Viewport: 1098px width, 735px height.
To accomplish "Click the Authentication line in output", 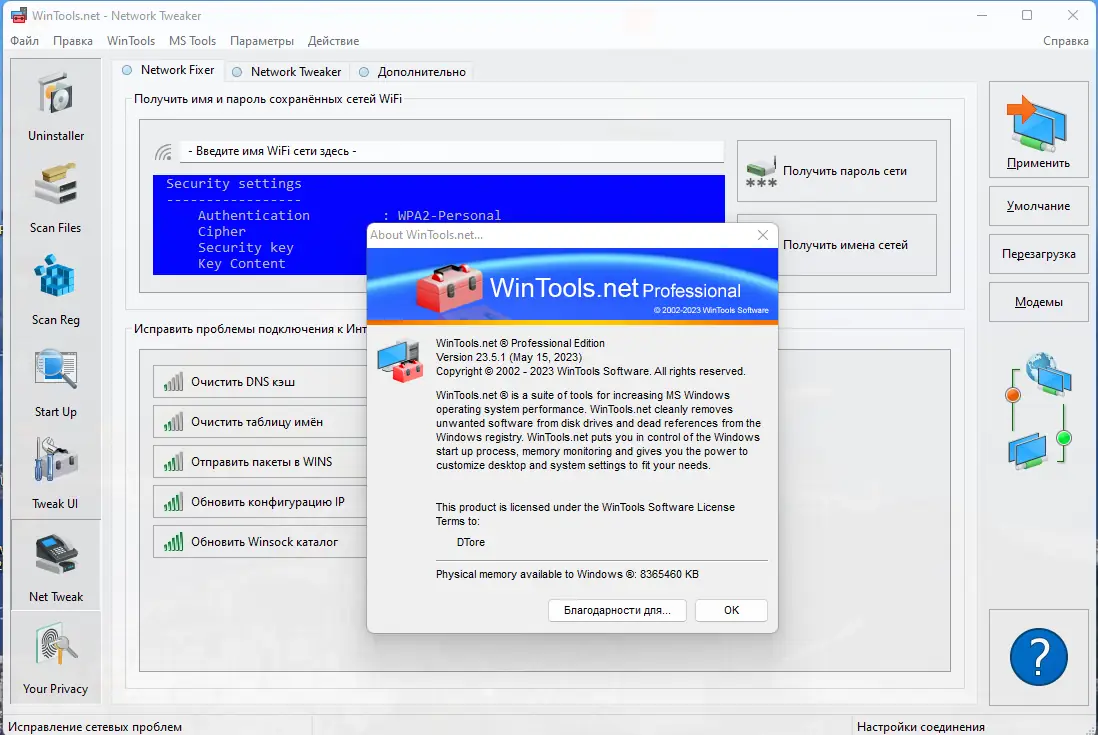I will (349, 216).
